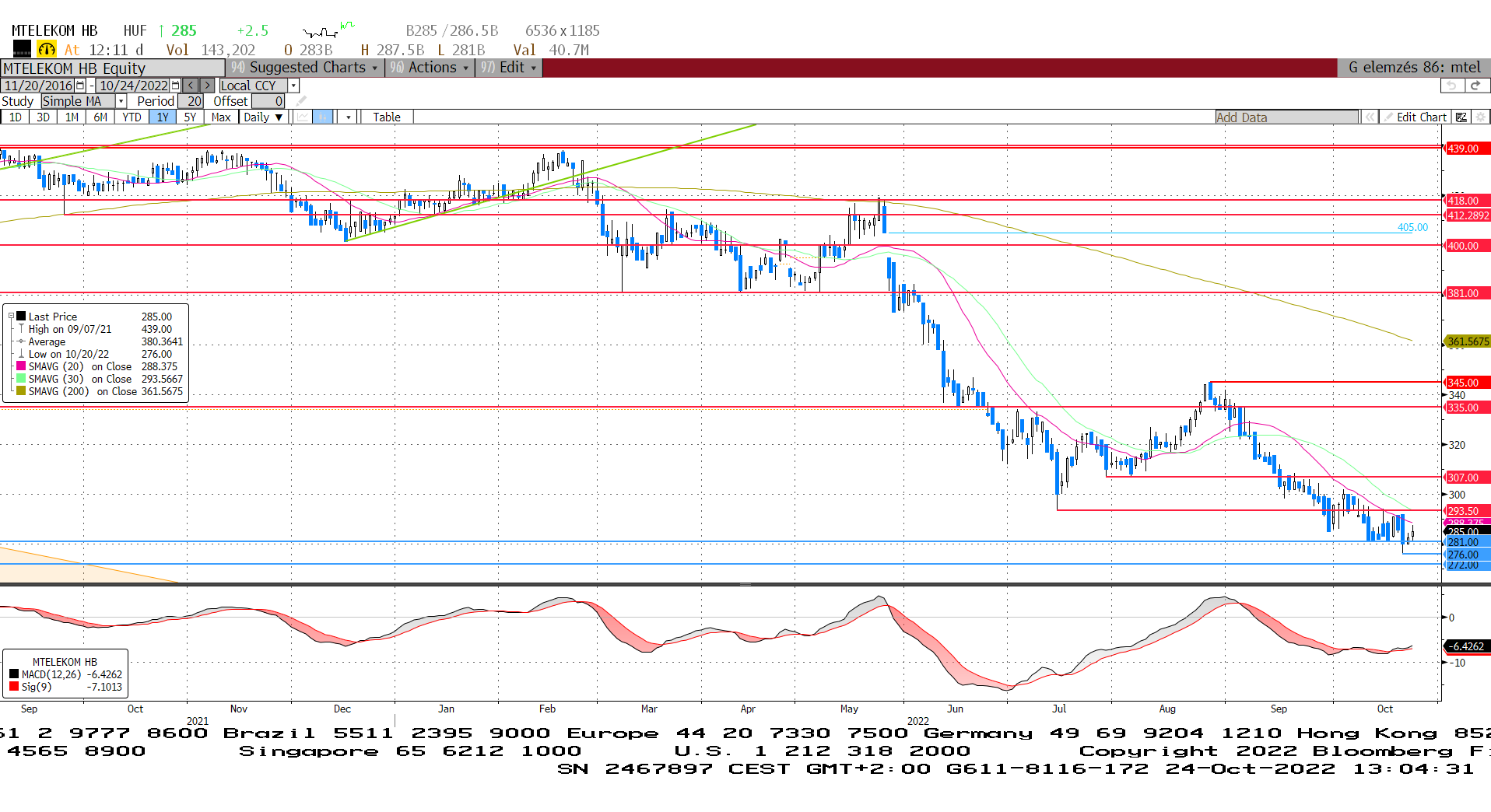The height and width of the screenshot is (812, 1491).
Task: Select the Max range tab
Action: point(221,117)
